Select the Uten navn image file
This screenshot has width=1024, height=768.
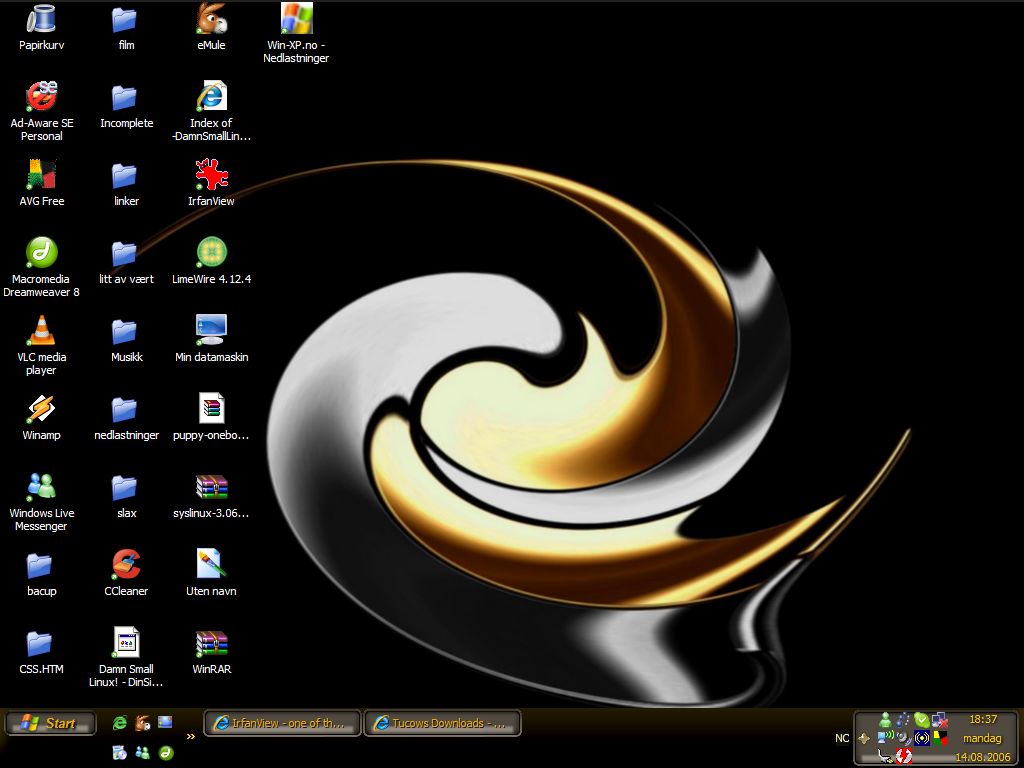[x=211, y=573]
